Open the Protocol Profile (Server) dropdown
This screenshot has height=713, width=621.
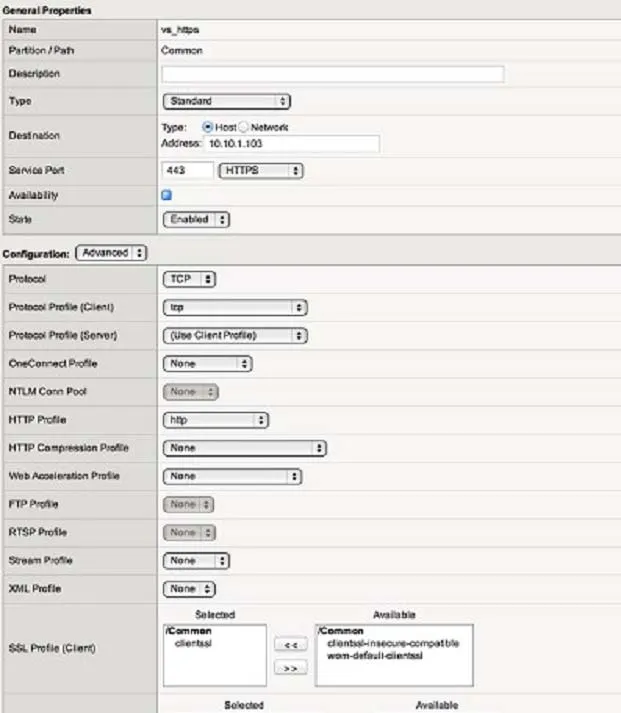pos(235,336)
